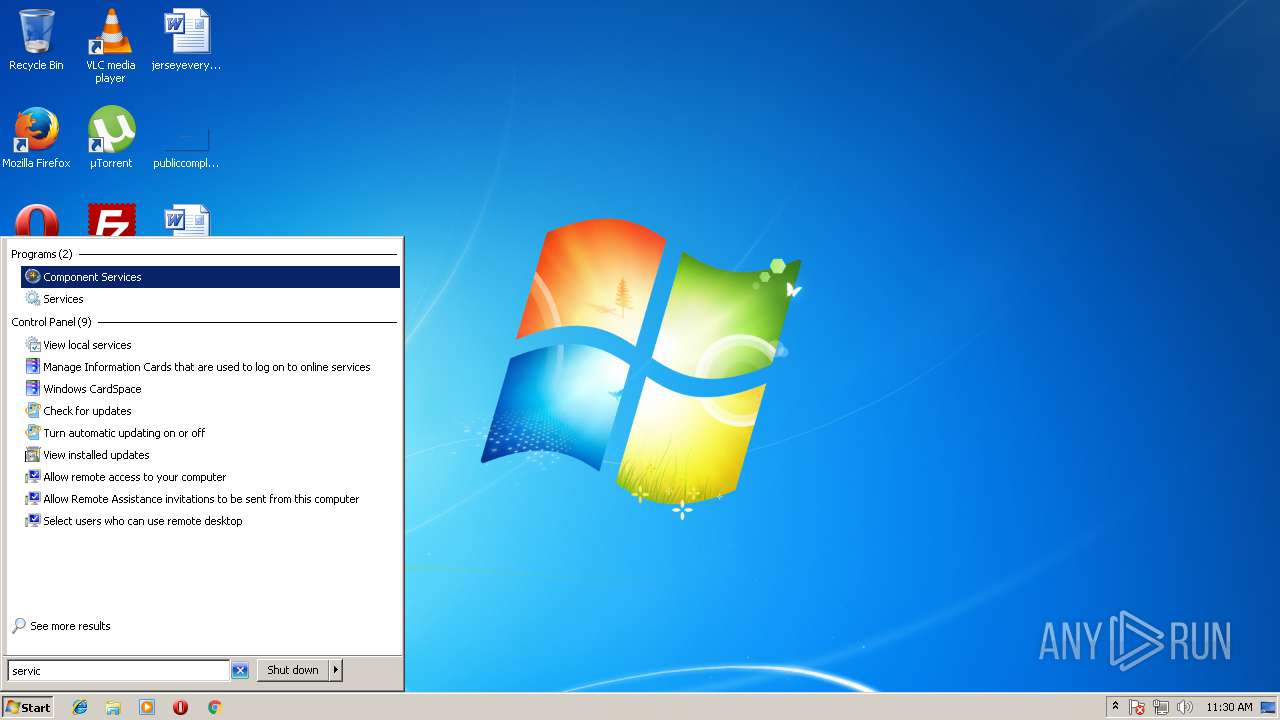The width and height of the screenshot is (1280, 720).
Task: Select VLC media player desktop icon
Action: pyautogui.click(x=110, y=46)
